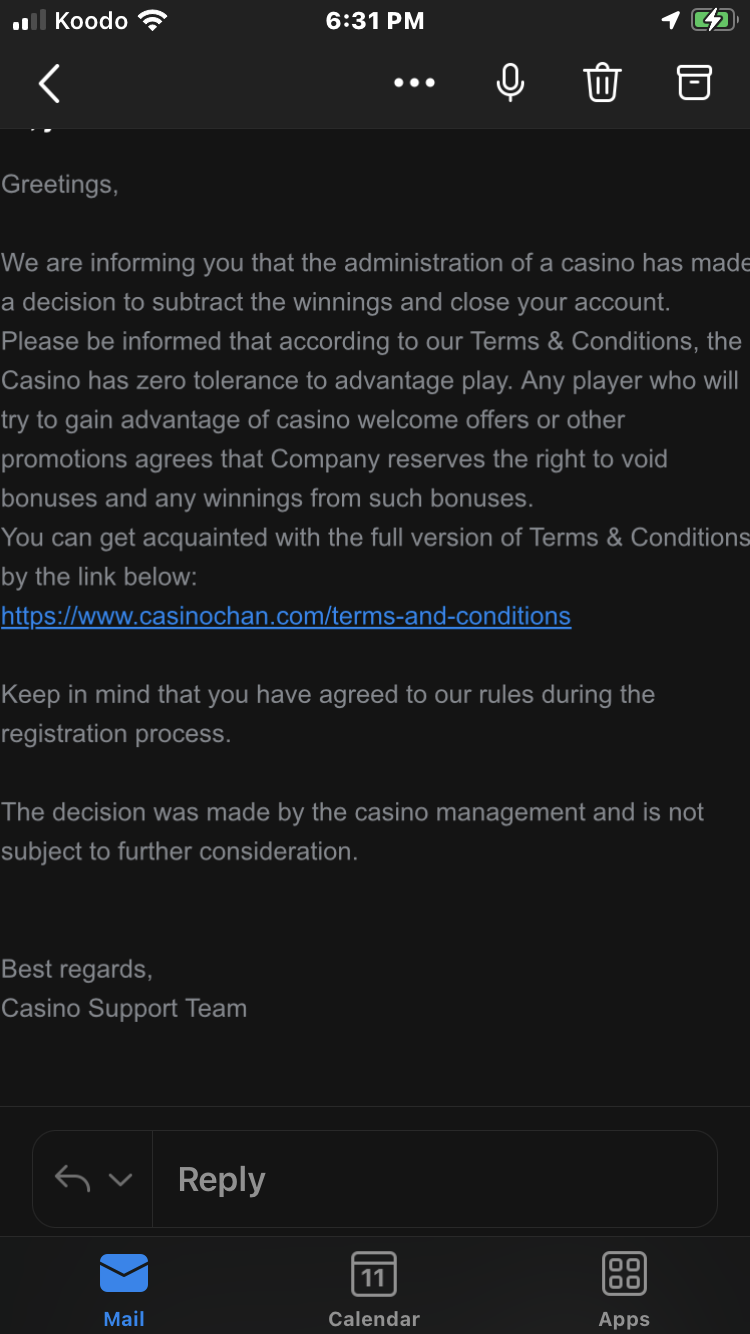Tap the cellular signal bars

29,21
